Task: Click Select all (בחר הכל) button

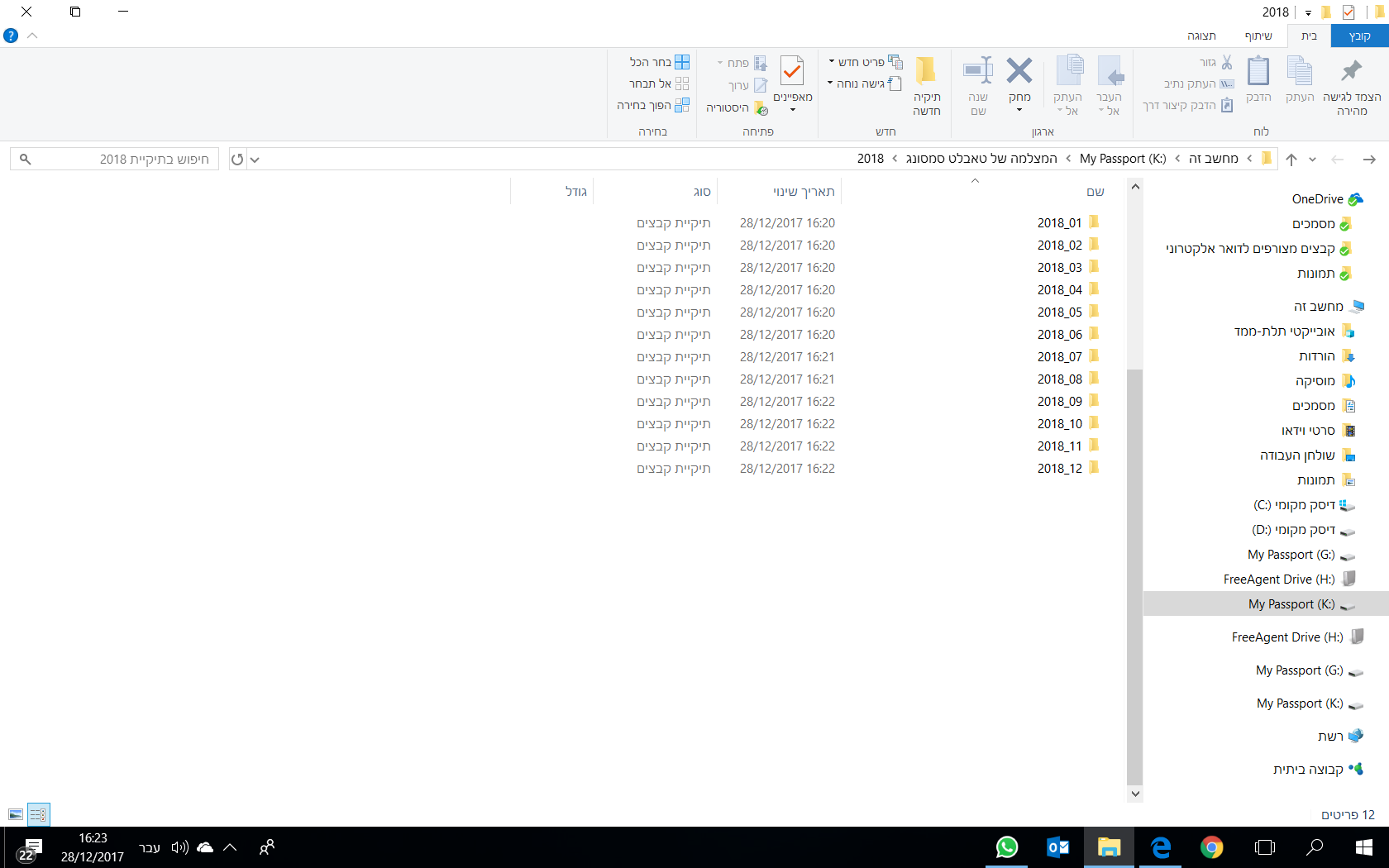Action: (659, 62)
